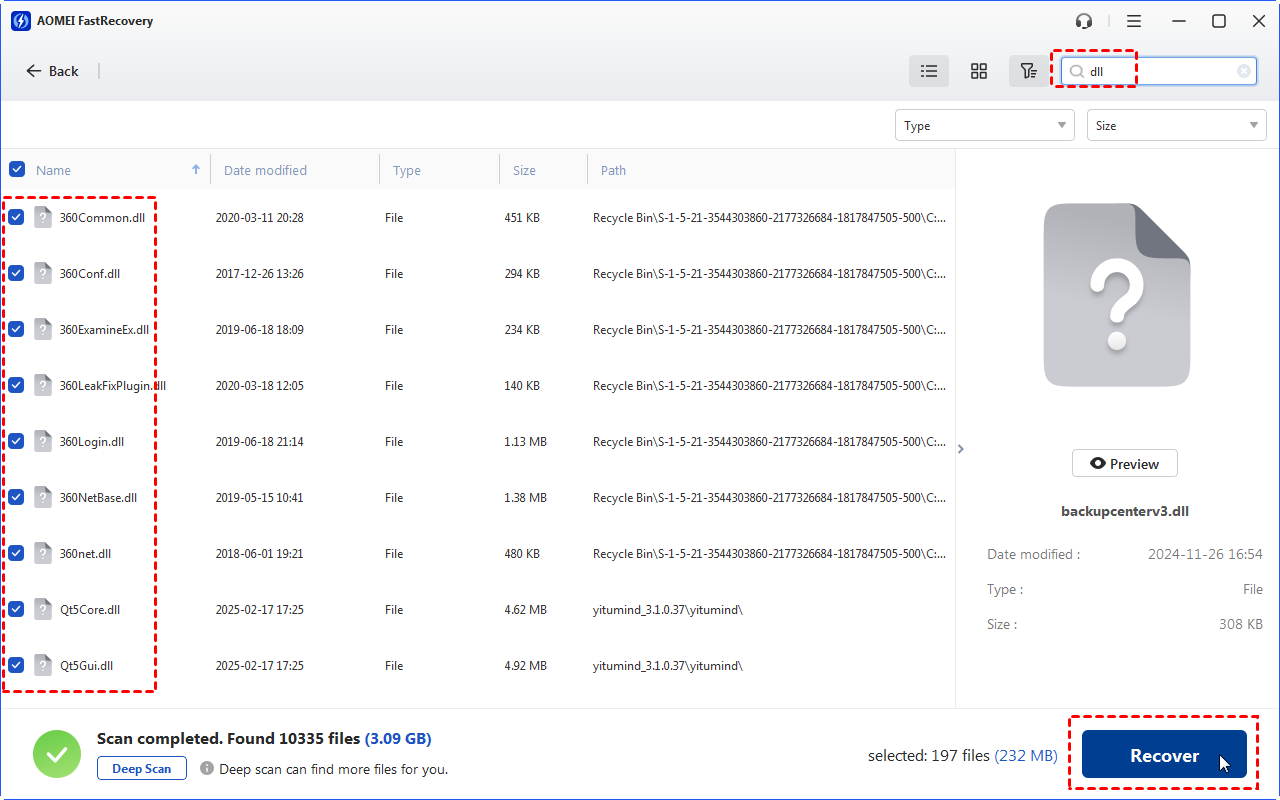Select the 360NetBase.dll file name

pyautogui.click(x=98, y=497)
